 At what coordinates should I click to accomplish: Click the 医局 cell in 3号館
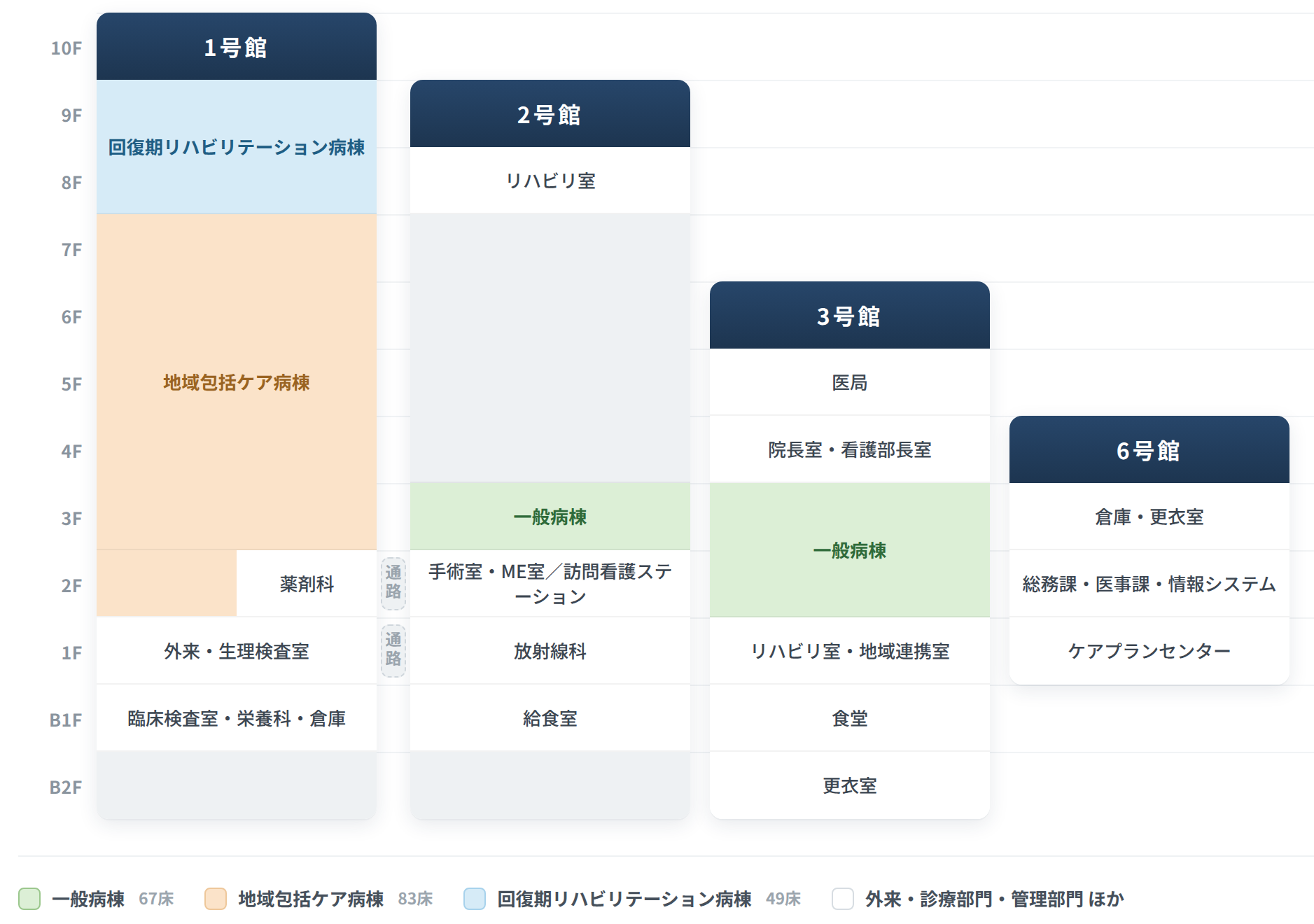[850, 382]
